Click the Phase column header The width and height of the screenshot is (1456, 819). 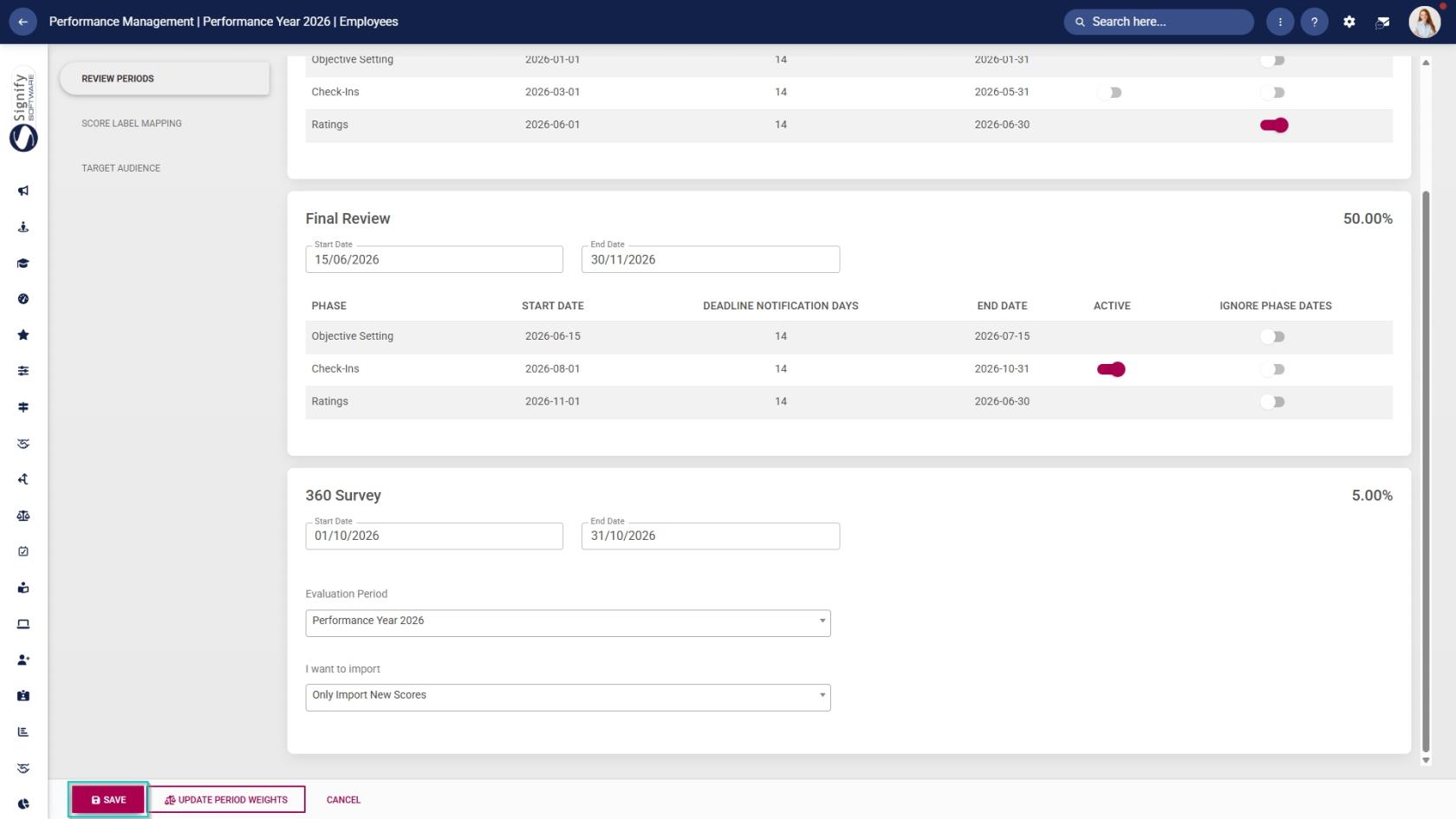pyautogui.click(x=328, y=306)
